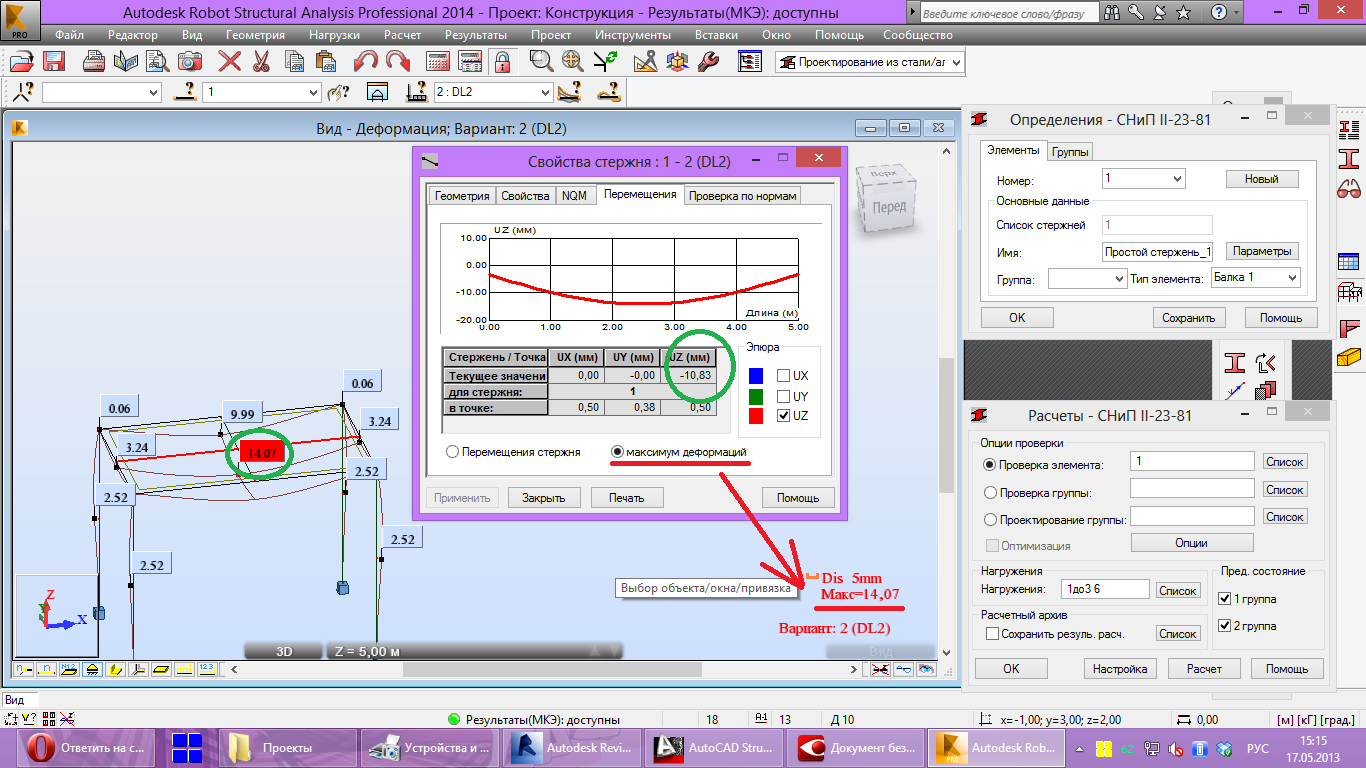The height and width of the screenshot is (768, 1366).
Task: Toggle results lock padlock icon
Action: 502,61
